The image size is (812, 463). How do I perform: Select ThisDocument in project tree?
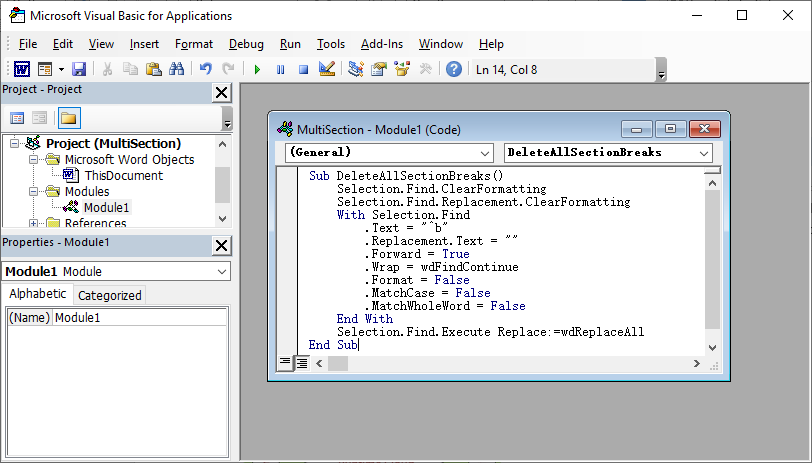click(123, 176)
